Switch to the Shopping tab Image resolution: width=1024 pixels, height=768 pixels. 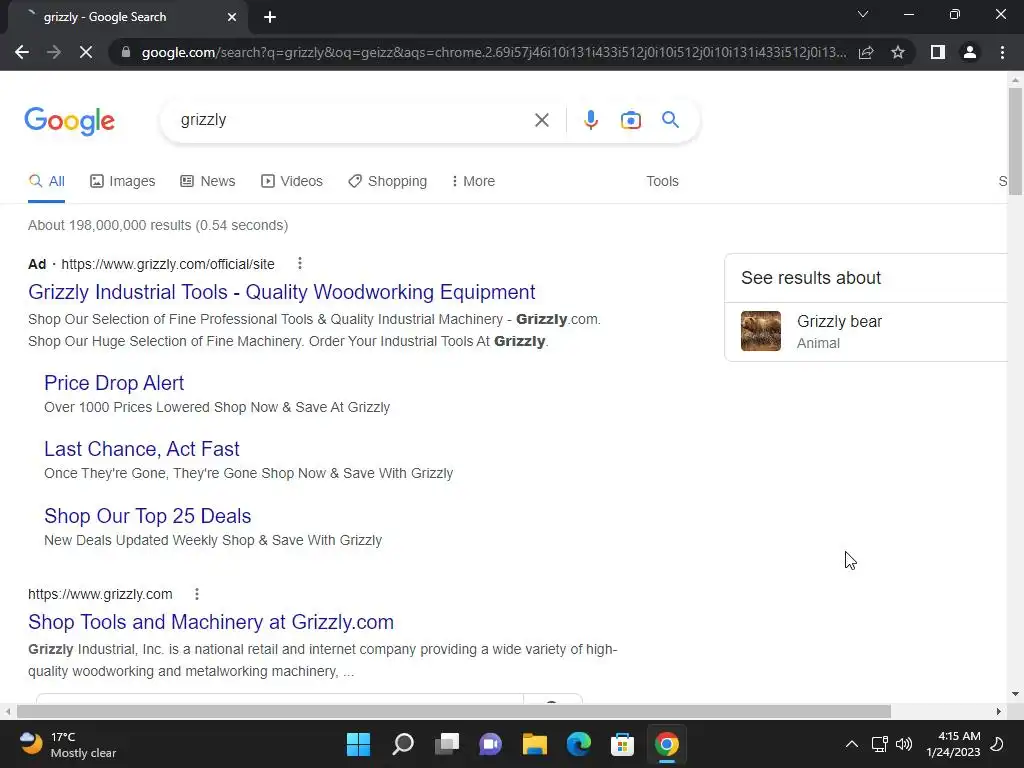pos(387,182)
